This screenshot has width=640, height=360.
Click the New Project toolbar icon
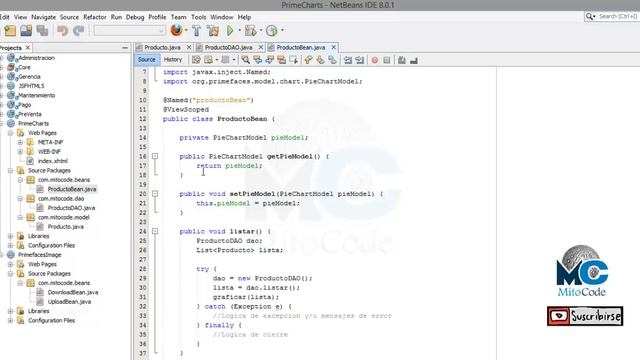[x=10, y=31]
